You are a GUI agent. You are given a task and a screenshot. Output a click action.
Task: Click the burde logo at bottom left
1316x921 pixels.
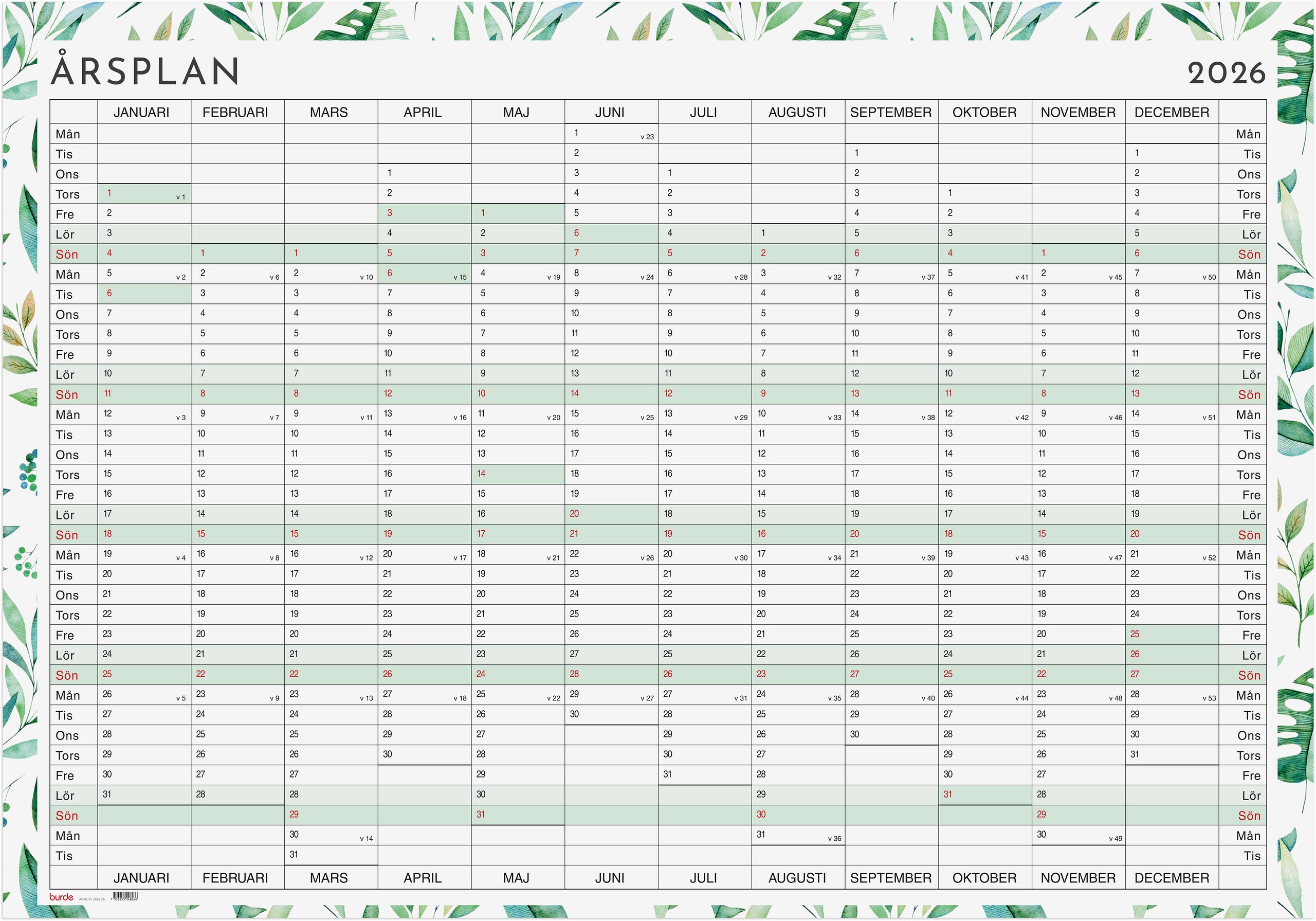61,897
